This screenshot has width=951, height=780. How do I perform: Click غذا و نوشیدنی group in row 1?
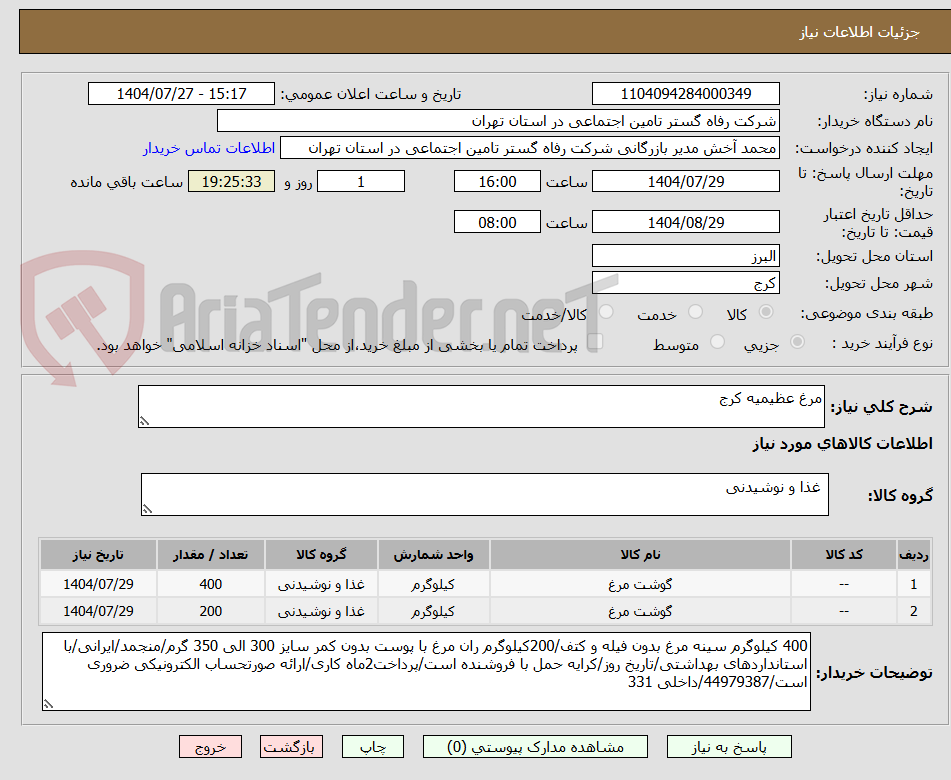point(321,584)
